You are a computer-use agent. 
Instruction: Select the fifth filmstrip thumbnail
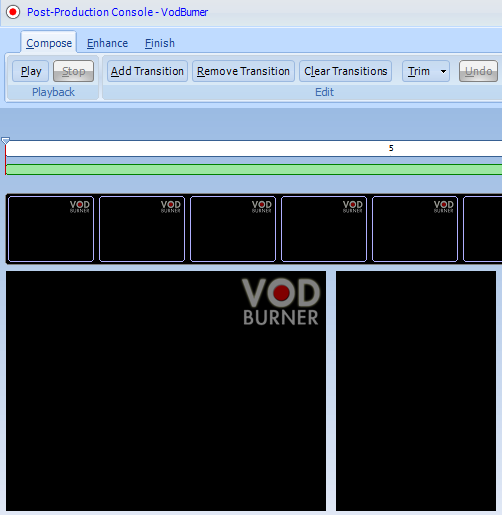pos(415,229)
